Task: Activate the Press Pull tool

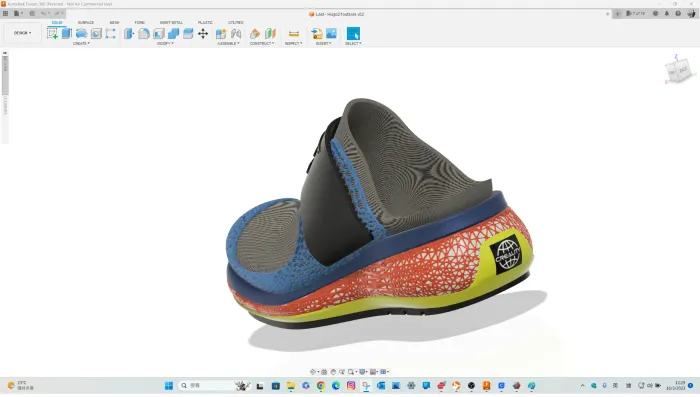Action: [129, 33]
